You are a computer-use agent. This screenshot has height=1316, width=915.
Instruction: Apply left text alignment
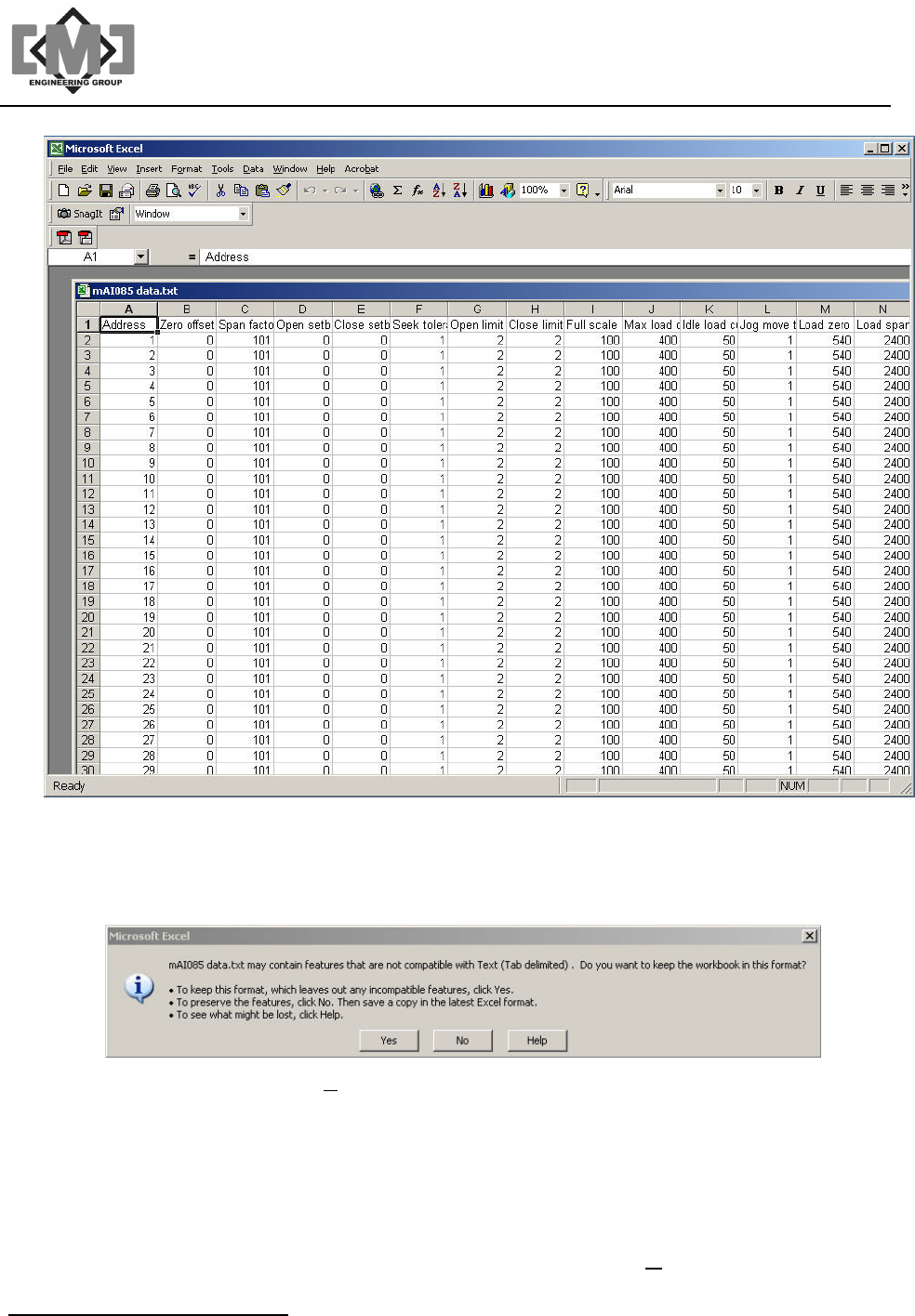[846, 191]
